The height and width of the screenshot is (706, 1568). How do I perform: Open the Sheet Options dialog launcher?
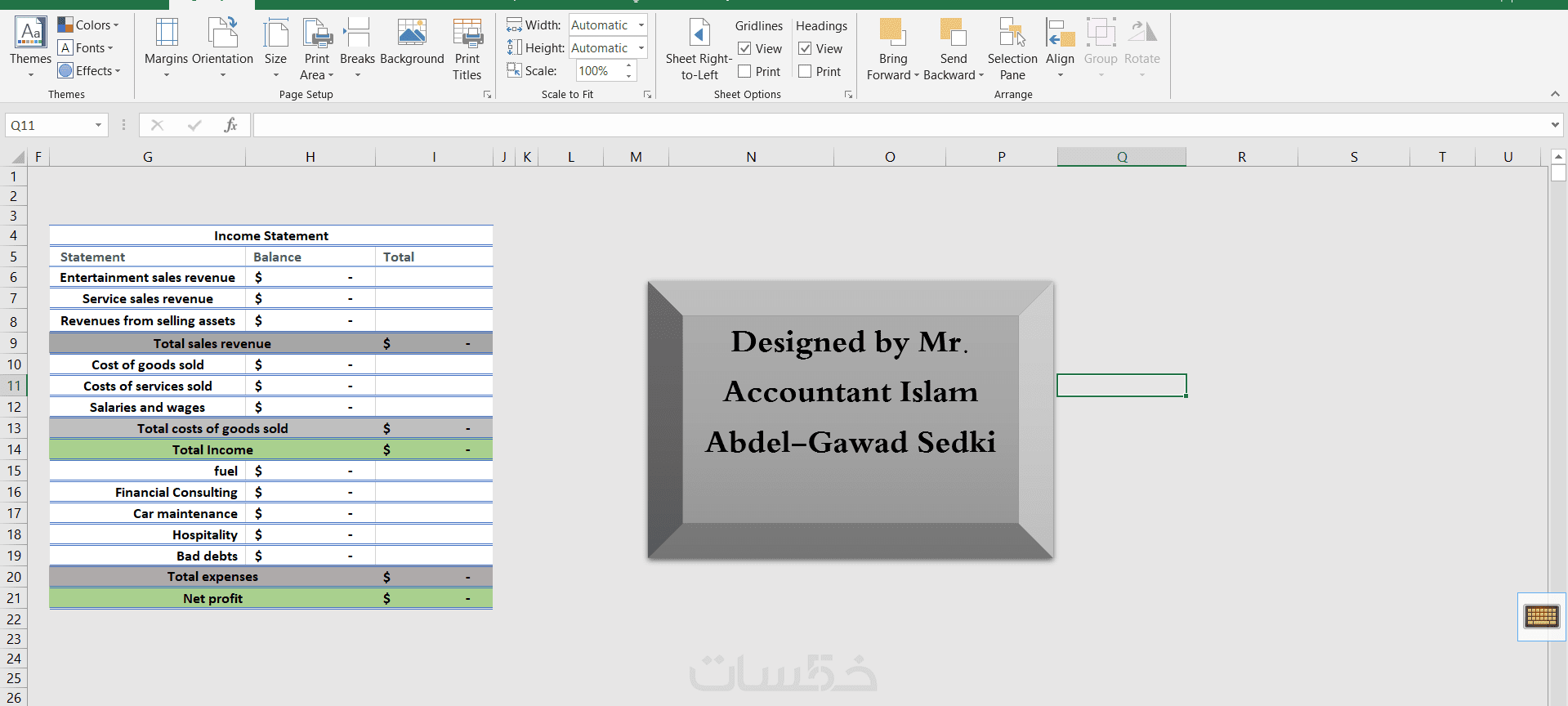[849, 95]
